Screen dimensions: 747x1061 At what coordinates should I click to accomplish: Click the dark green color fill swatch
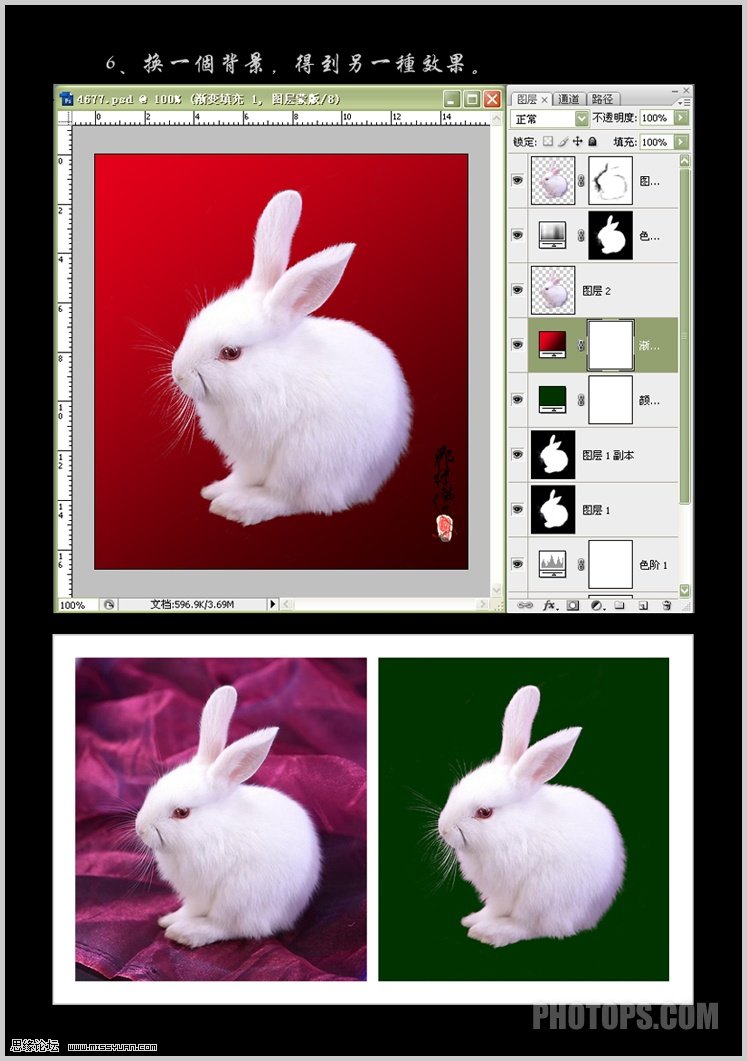pos(553,399)
